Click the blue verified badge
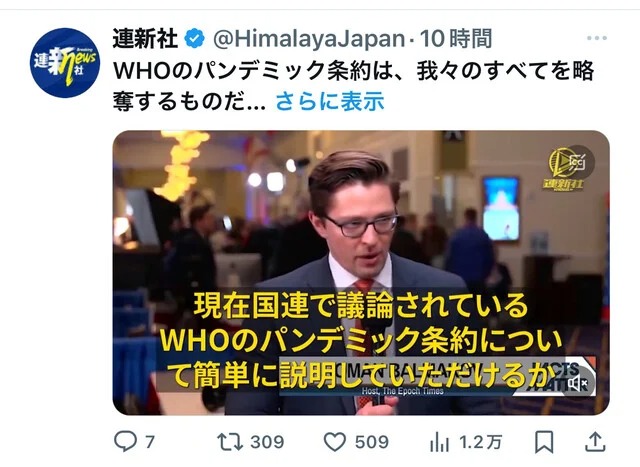The height and width of the screenshot is (467, 640). point(195,39)
